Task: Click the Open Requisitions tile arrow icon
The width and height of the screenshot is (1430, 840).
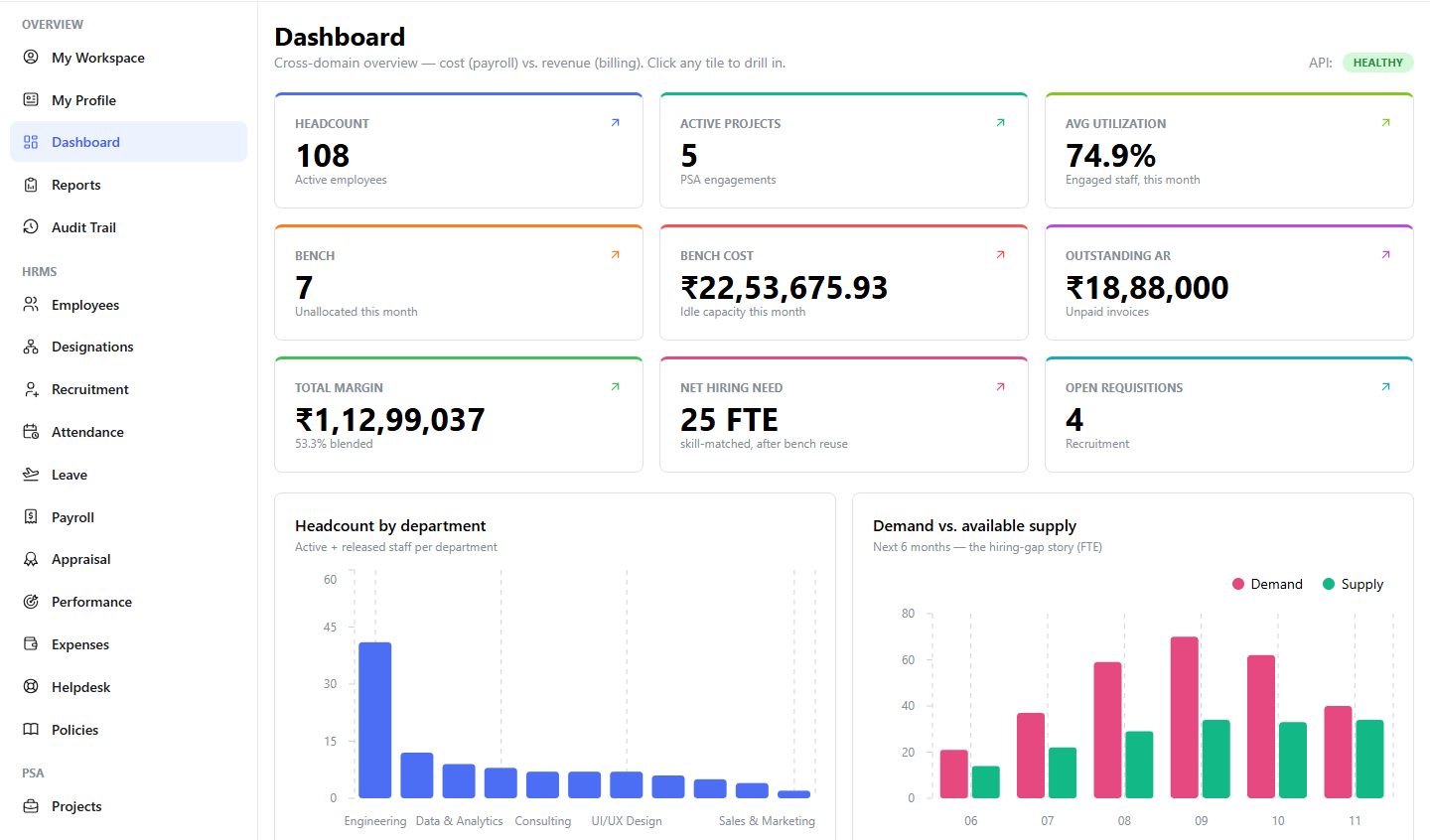Action: point(1386,387)
